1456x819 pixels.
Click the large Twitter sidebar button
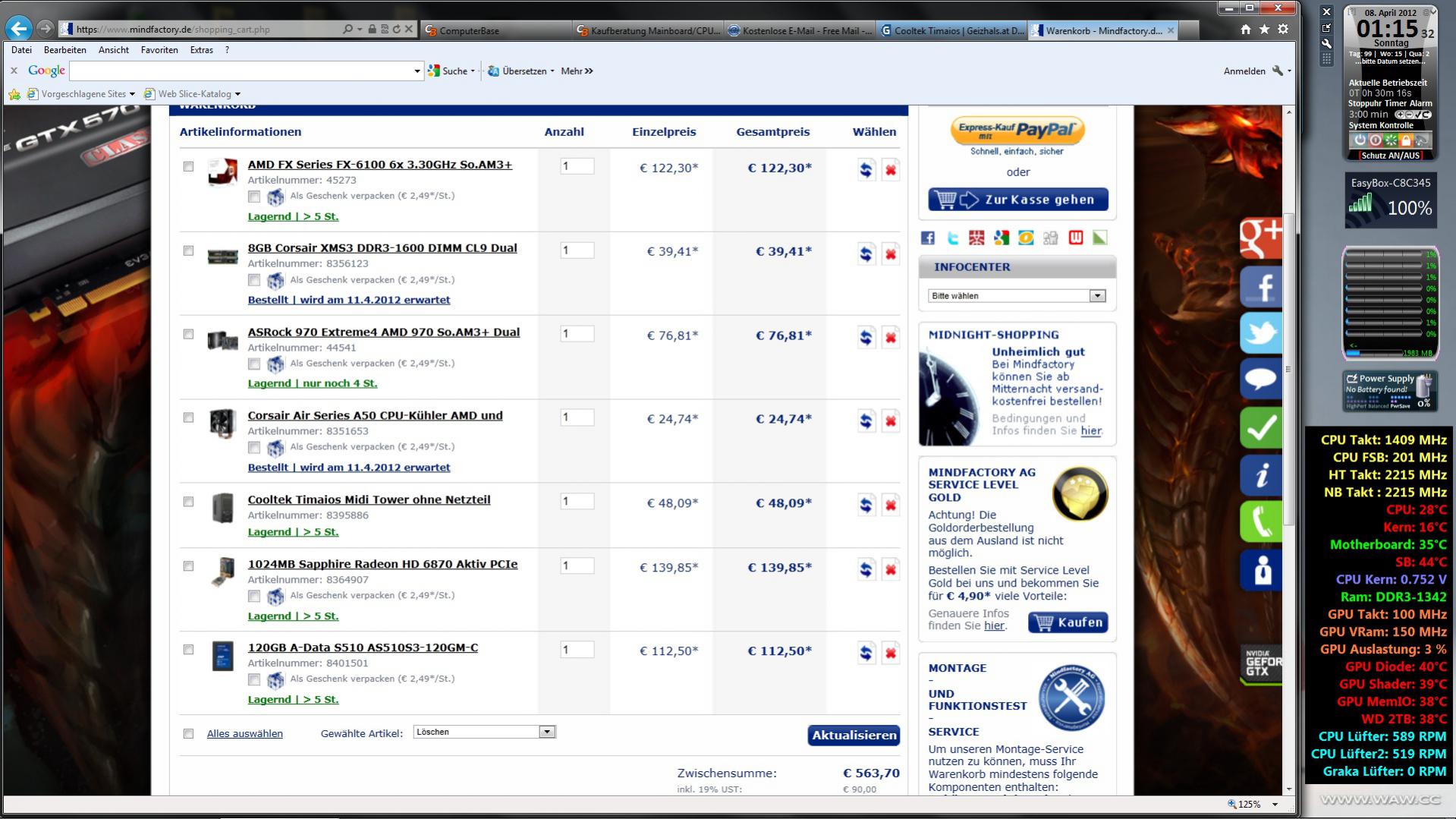pyautogui.click(x=1261, y=333)
